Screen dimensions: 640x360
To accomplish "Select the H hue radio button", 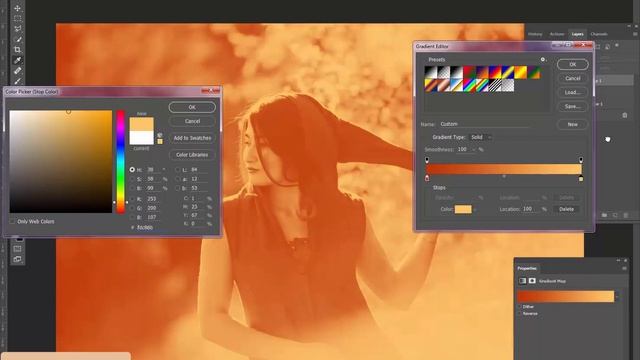I will click(x=132, y=169).
